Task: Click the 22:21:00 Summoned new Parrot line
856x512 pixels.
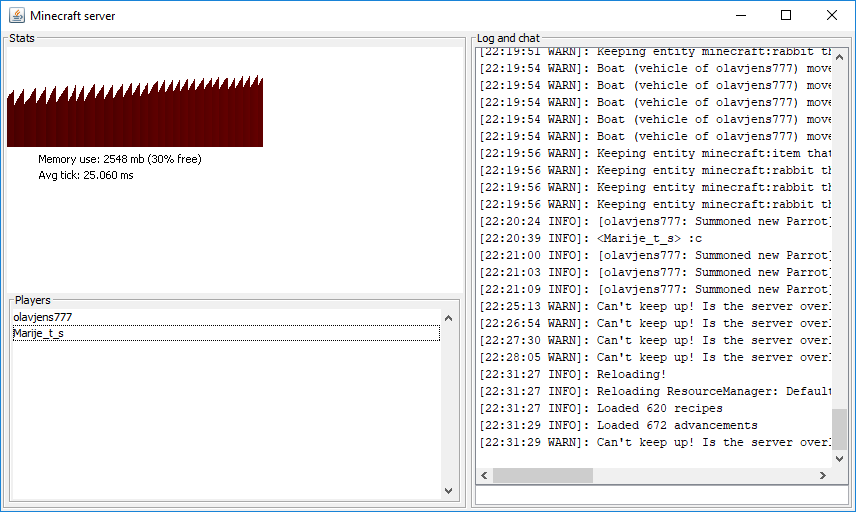Action: point(655,255)
